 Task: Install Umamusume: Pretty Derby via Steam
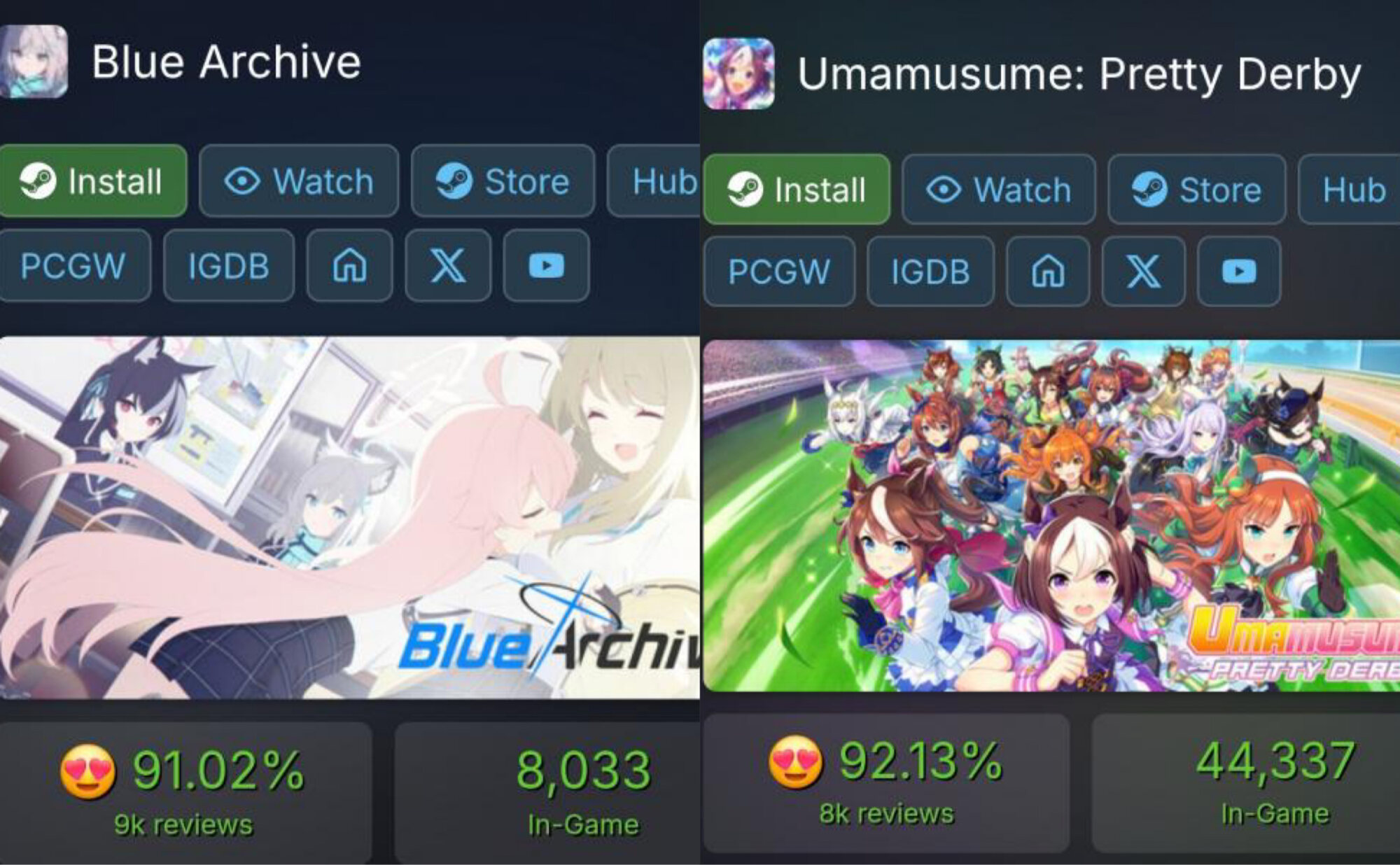point(797,189)
